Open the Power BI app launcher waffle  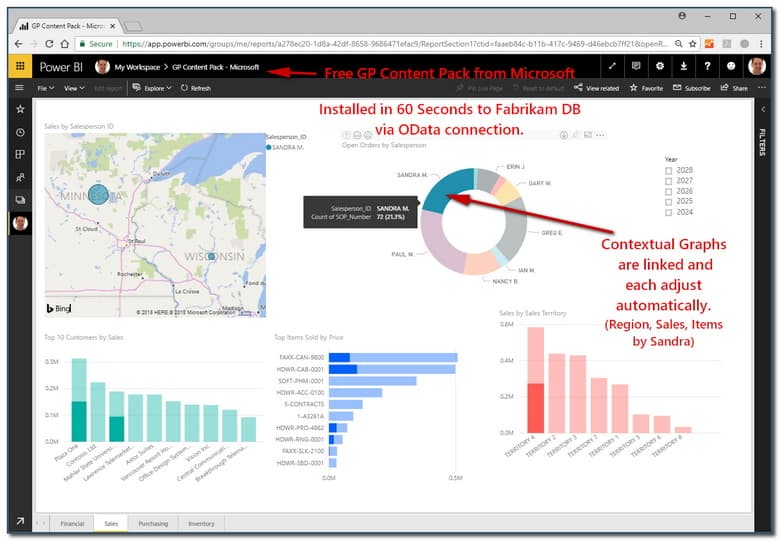20,67
